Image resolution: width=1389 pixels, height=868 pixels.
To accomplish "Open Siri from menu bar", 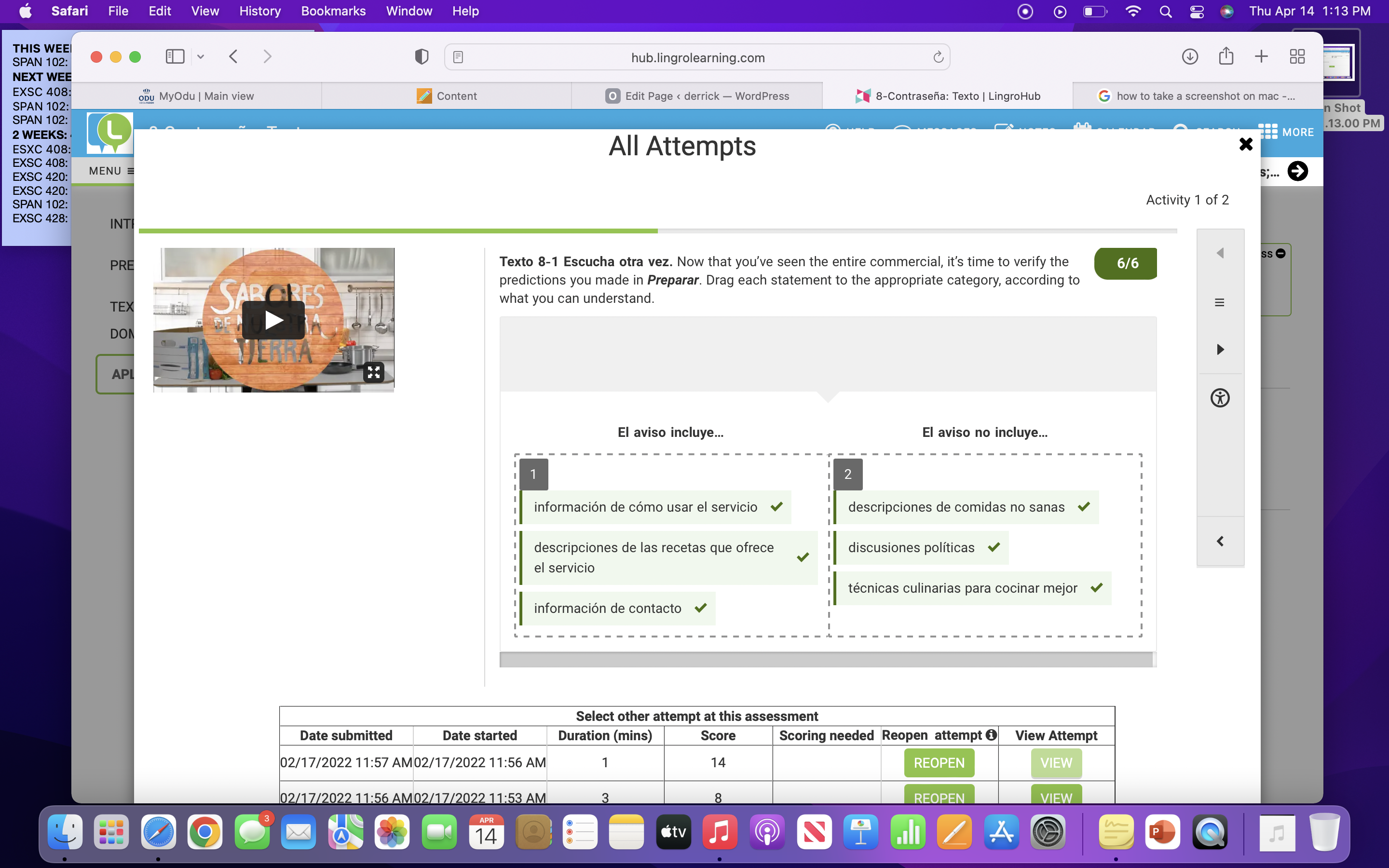I will [x=1226, y=12].
